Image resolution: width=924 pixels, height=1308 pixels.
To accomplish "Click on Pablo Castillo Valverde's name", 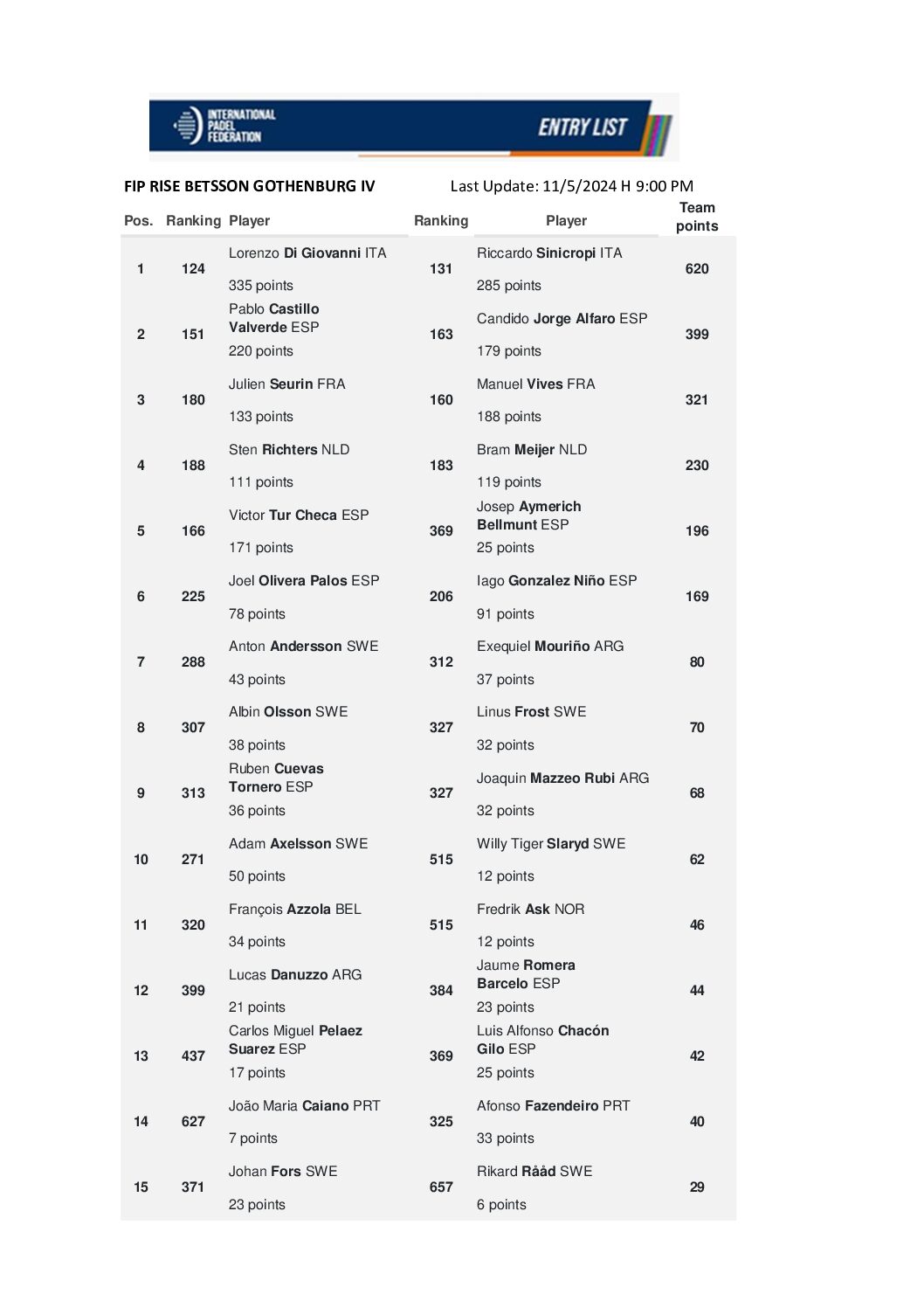I will 274,318.
